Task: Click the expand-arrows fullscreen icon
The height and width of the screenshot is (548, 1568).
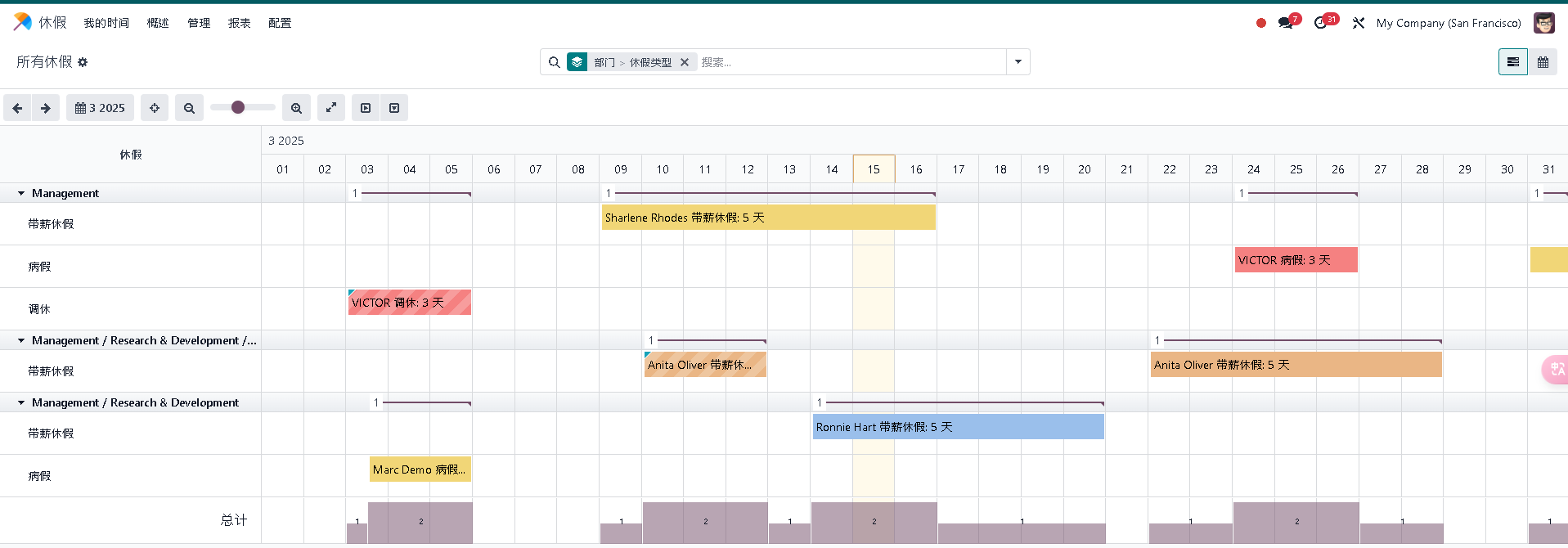Action: tap(331, 108)
